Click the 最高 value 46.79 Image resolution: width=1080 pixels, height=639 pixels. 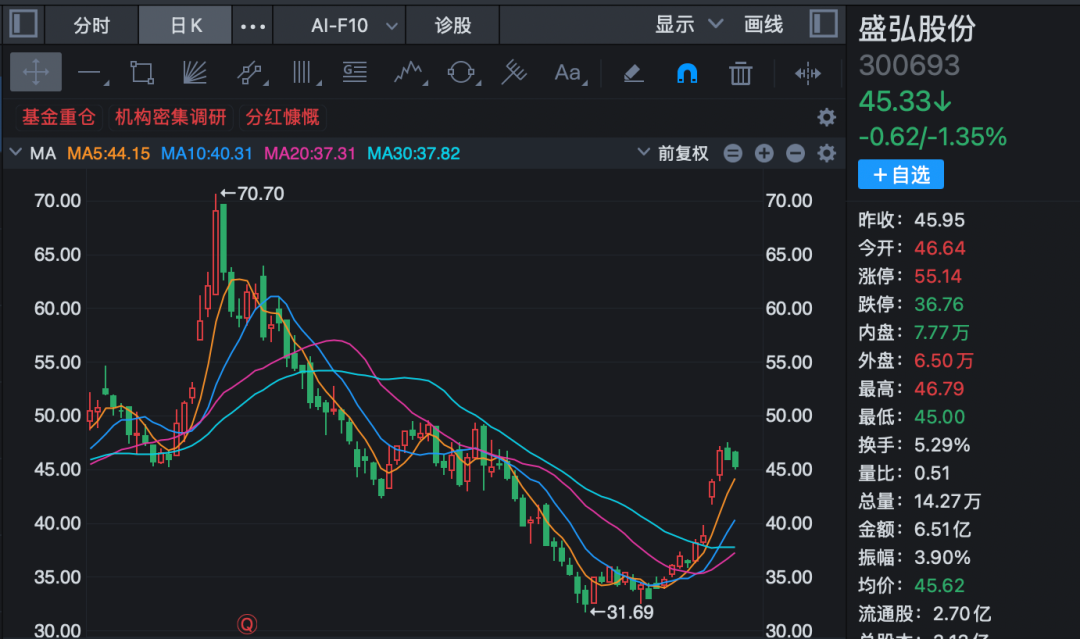pyautogui.click(x=939, y=389)
